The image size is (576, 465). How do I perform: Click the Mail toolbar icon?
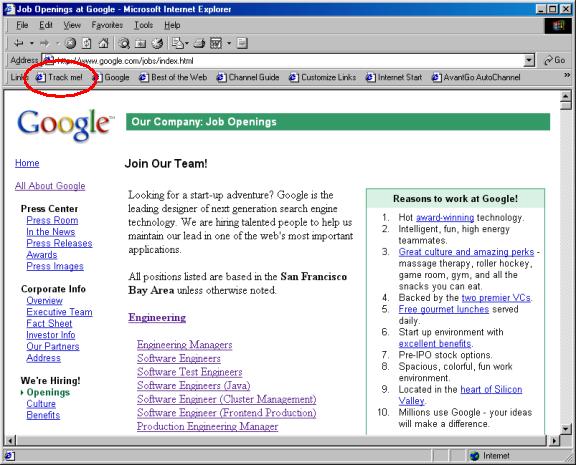178,43
